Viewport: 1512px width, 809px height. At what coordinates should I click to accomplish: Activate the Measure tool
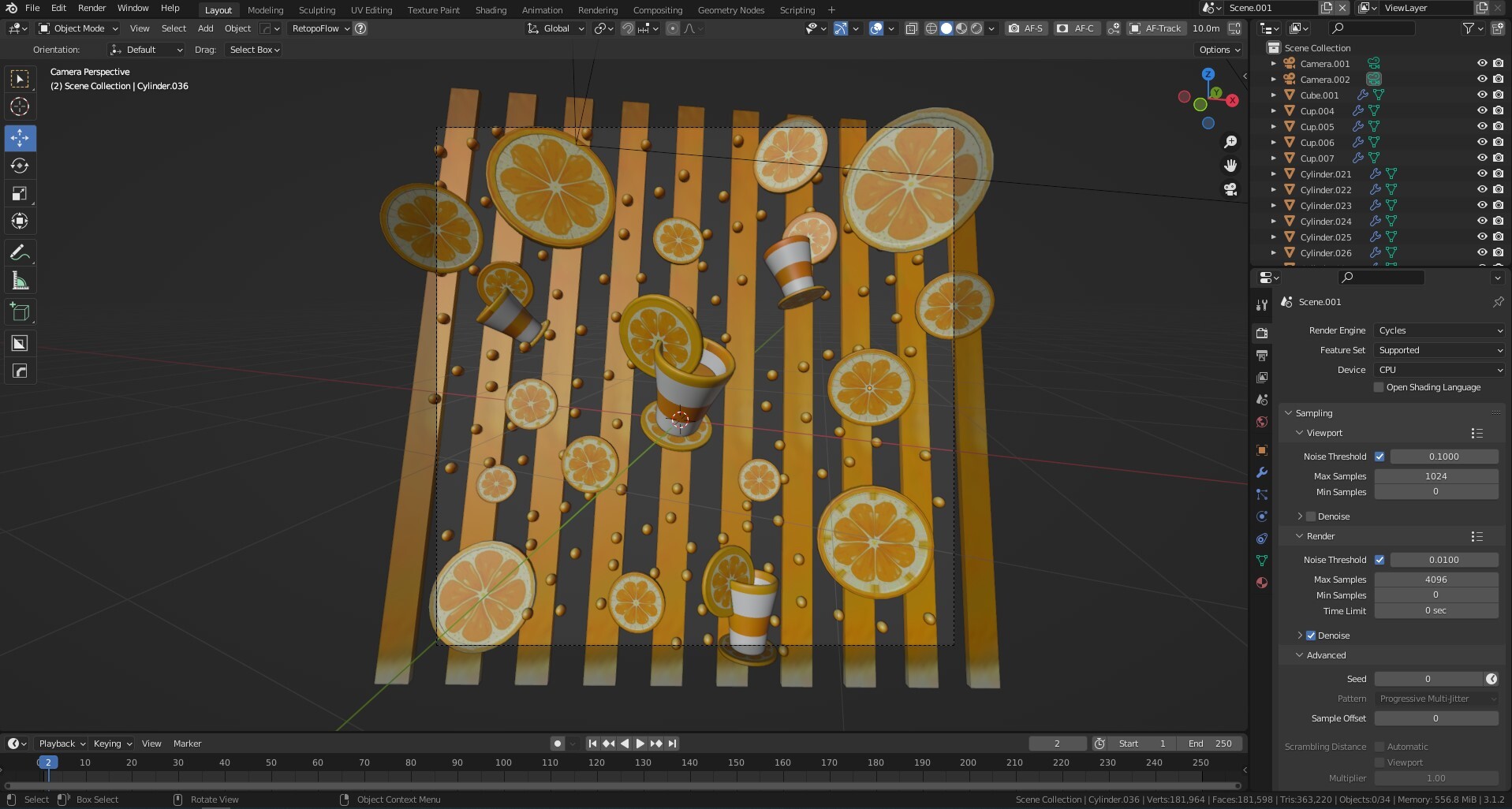coord(20,280)
